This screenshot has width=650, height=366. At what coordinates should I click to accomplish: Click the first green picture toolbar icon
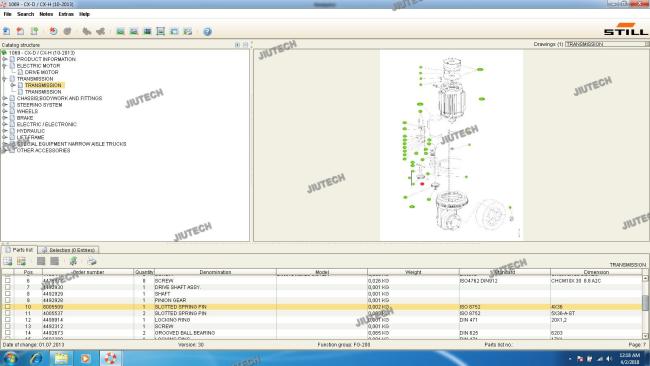[x=120, y=31]
